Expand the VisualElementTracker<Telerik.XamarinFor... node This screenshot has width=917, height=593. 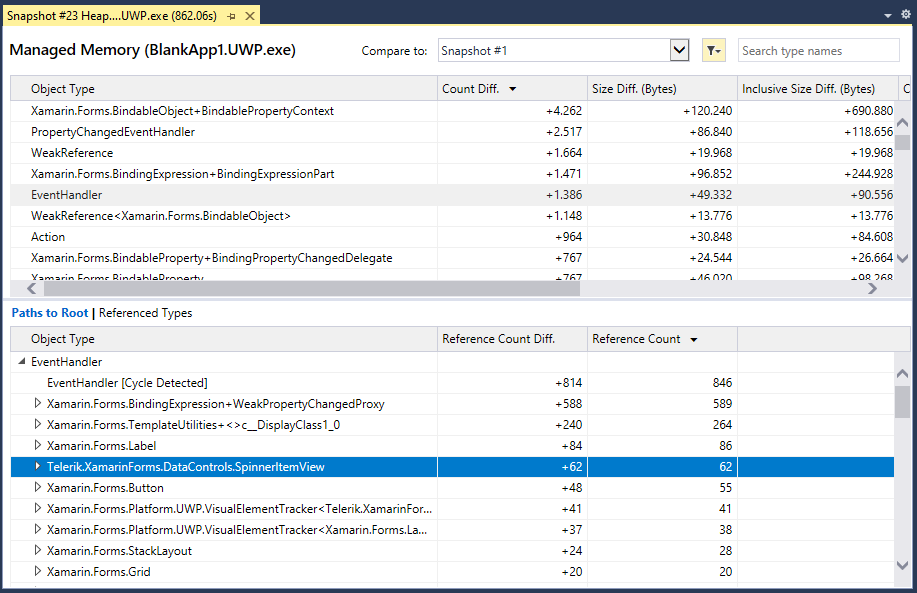(x=37, y=509)
